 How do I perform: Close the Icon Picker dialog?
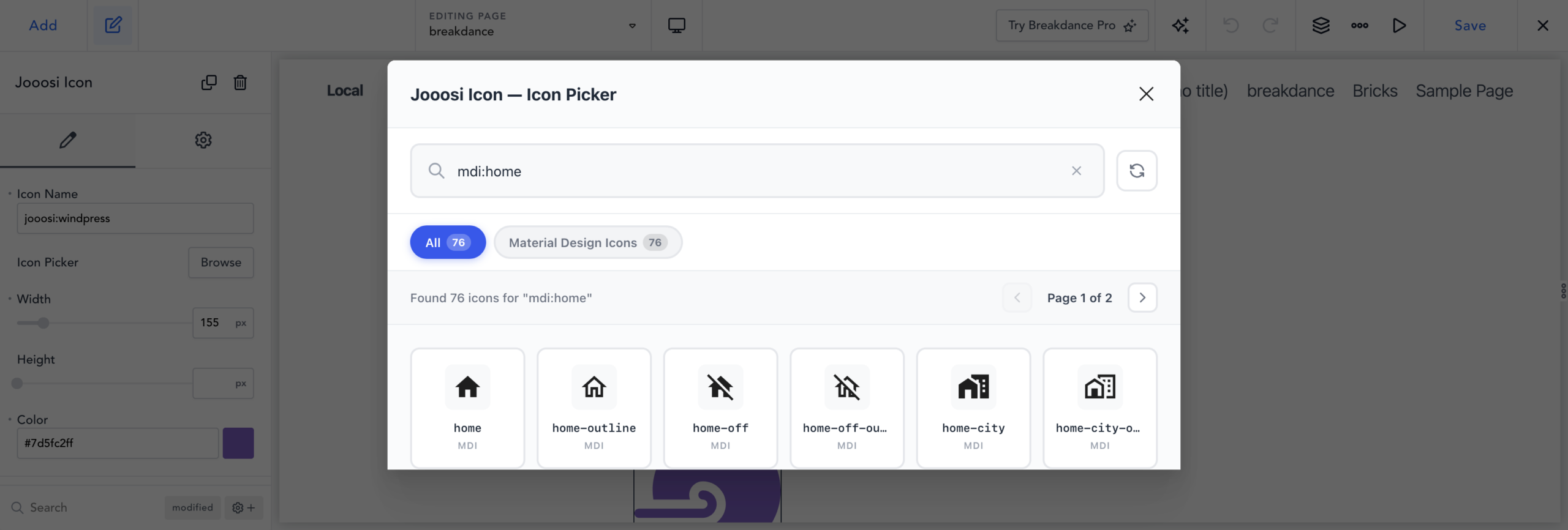1146,94
